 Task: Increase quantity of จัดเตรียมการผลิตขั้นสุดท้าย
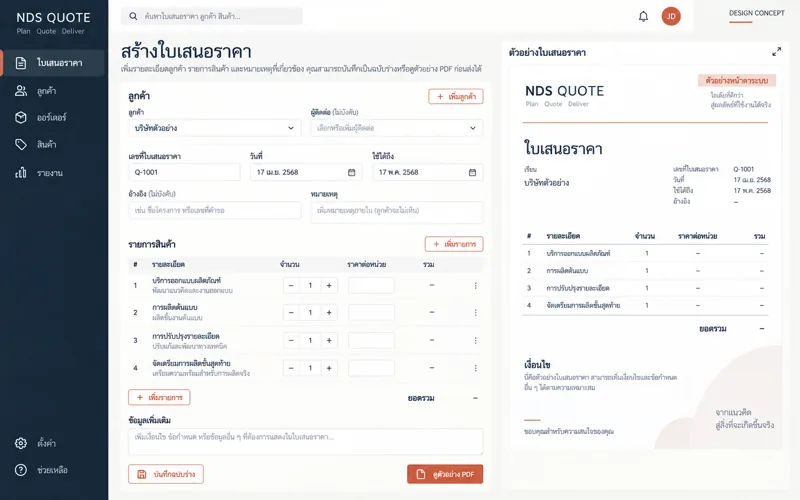[329, 368]
